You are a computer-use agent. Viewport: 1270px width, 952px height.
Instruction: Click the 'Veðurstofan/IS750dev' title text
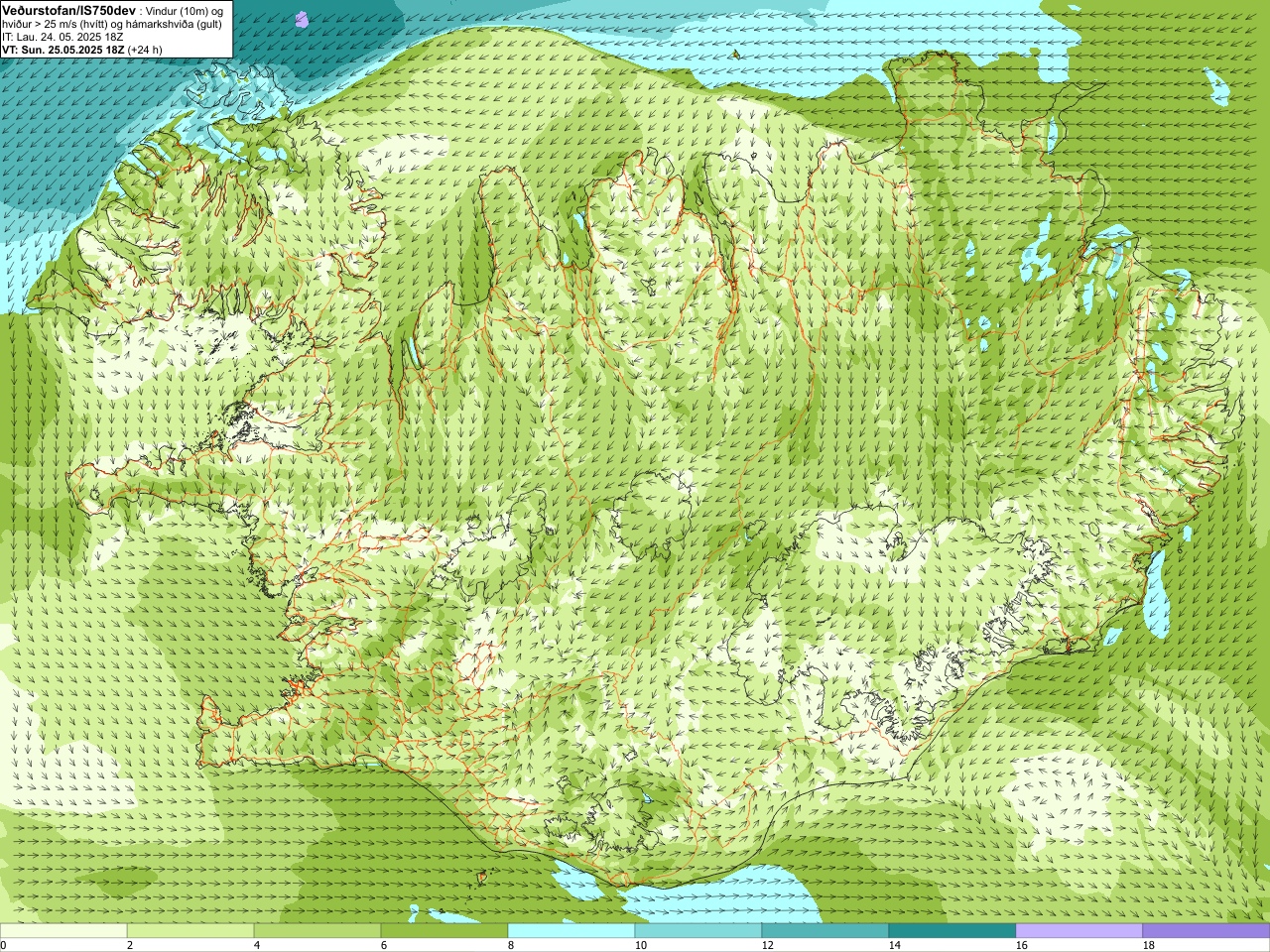[x=68, y=10]
